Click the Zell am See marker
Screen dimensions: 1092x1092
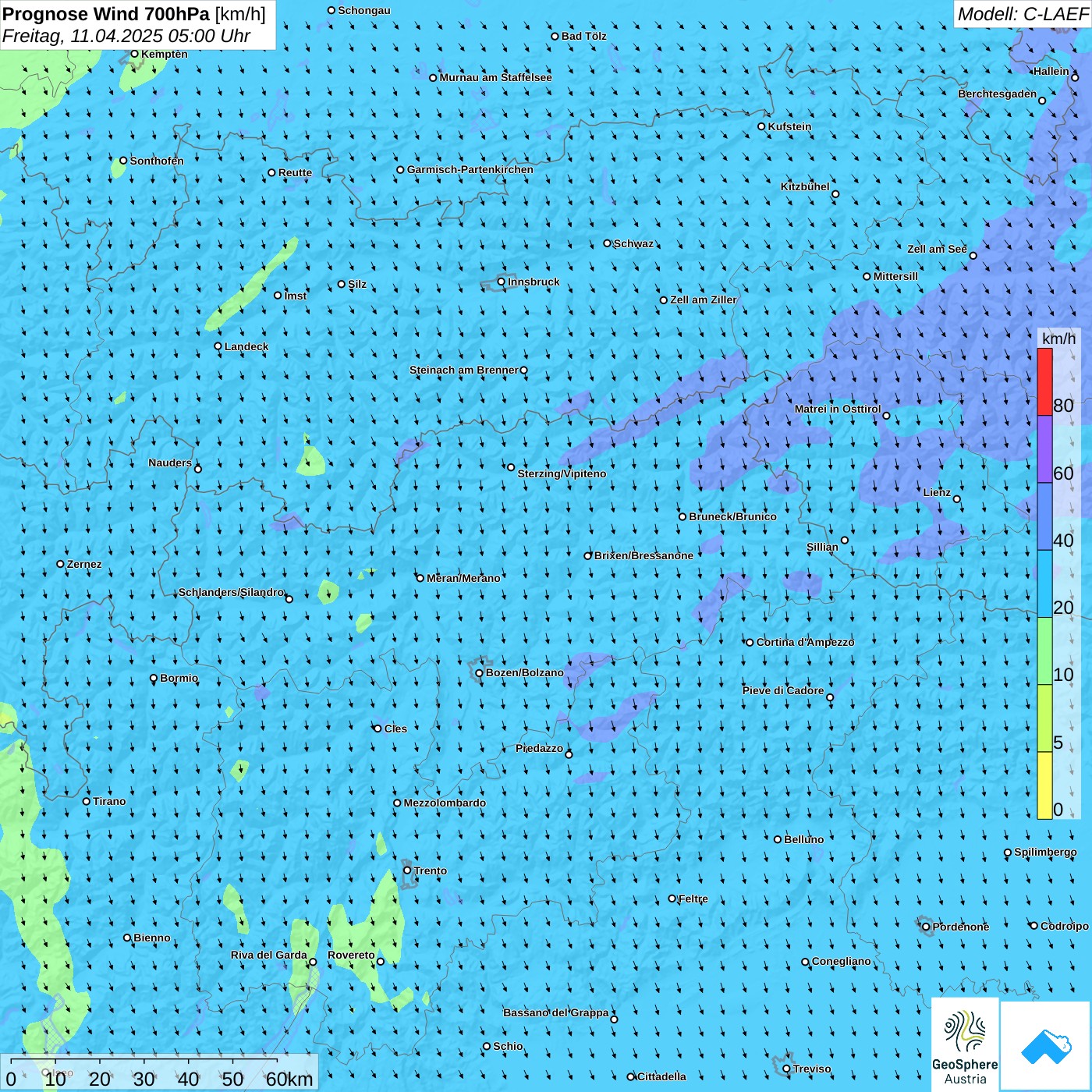pyautogui.click(x=973, y=255)
